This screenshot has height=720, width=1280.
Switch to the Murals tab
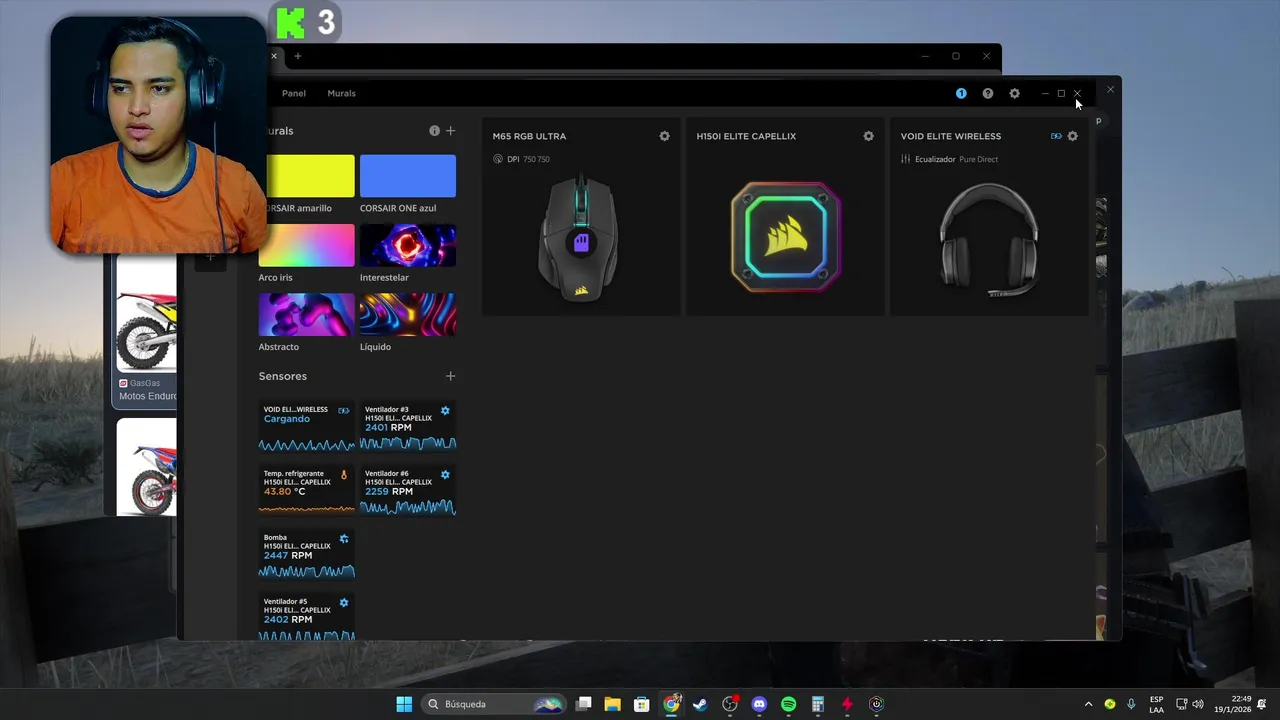341,93
